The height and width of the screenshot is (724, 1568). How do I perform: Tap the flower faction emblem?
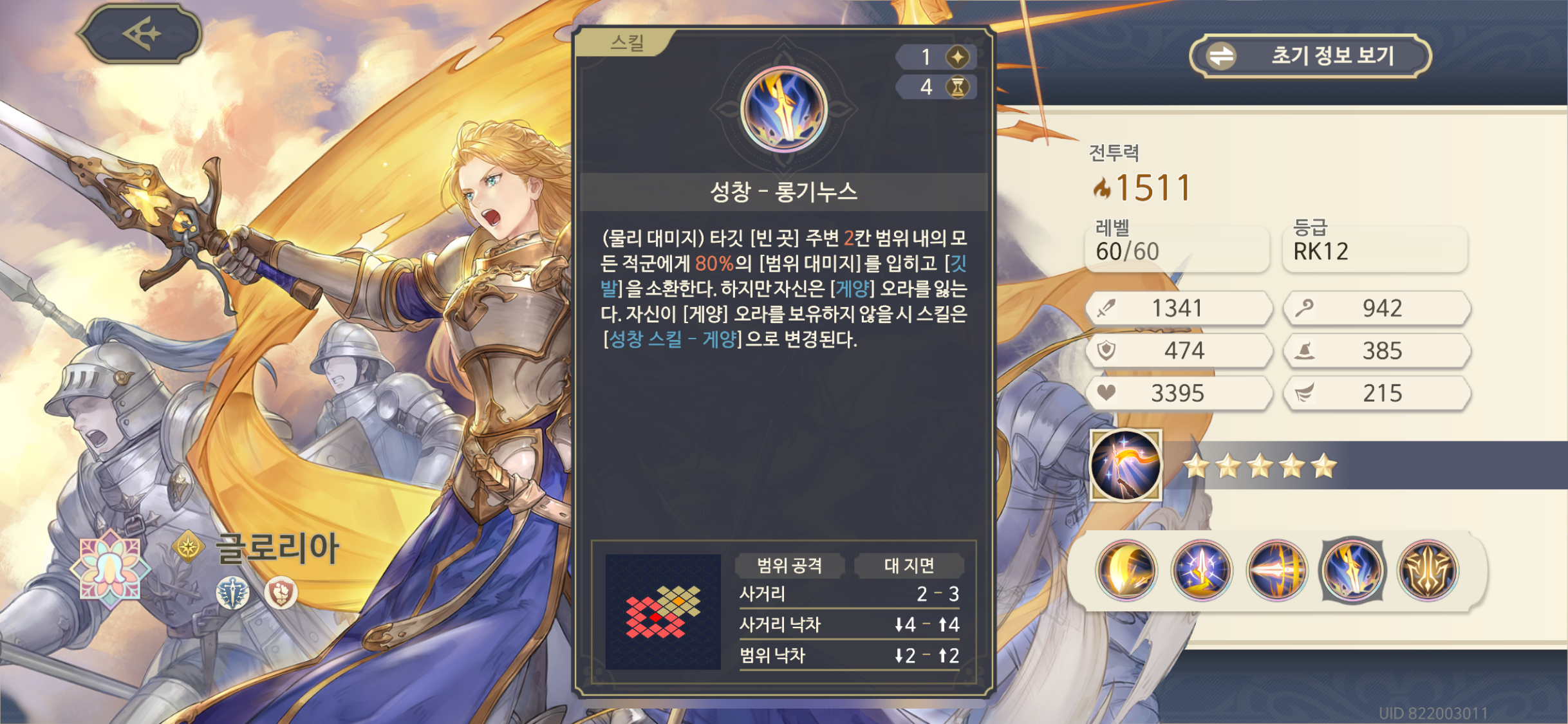click(x=110, y=569)
